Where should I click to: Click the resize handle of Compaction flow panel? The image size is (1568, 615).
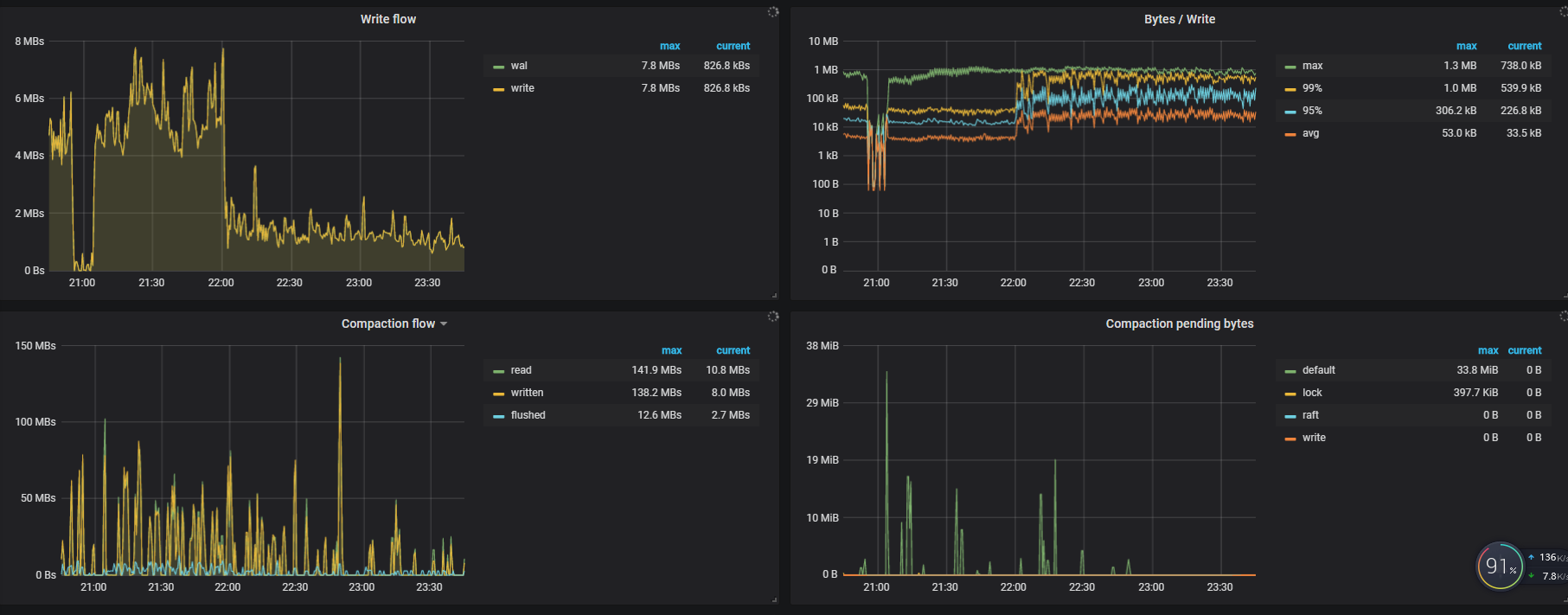click(x=774, y=599)
